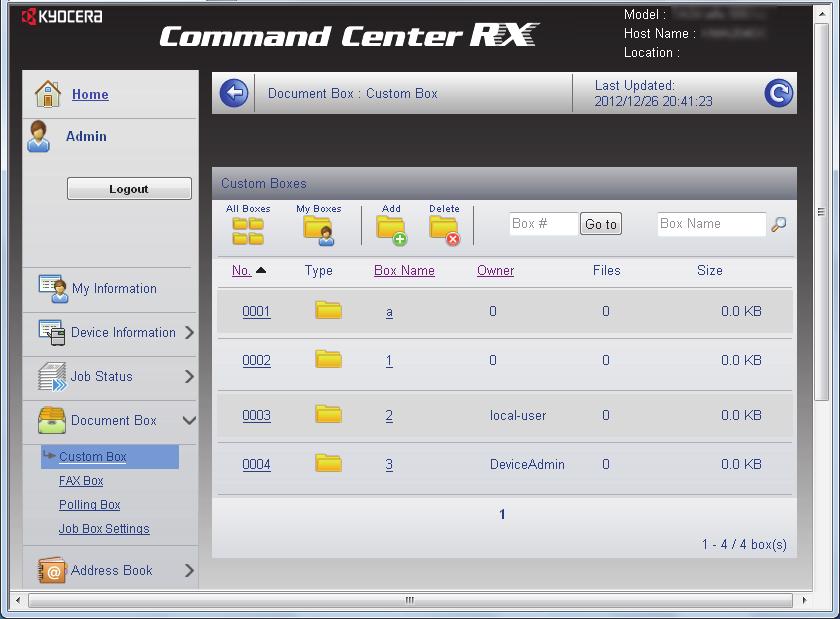Open box name 2 in row 0003
This screenshot has height=619, width=840.
tap(389, 415)
